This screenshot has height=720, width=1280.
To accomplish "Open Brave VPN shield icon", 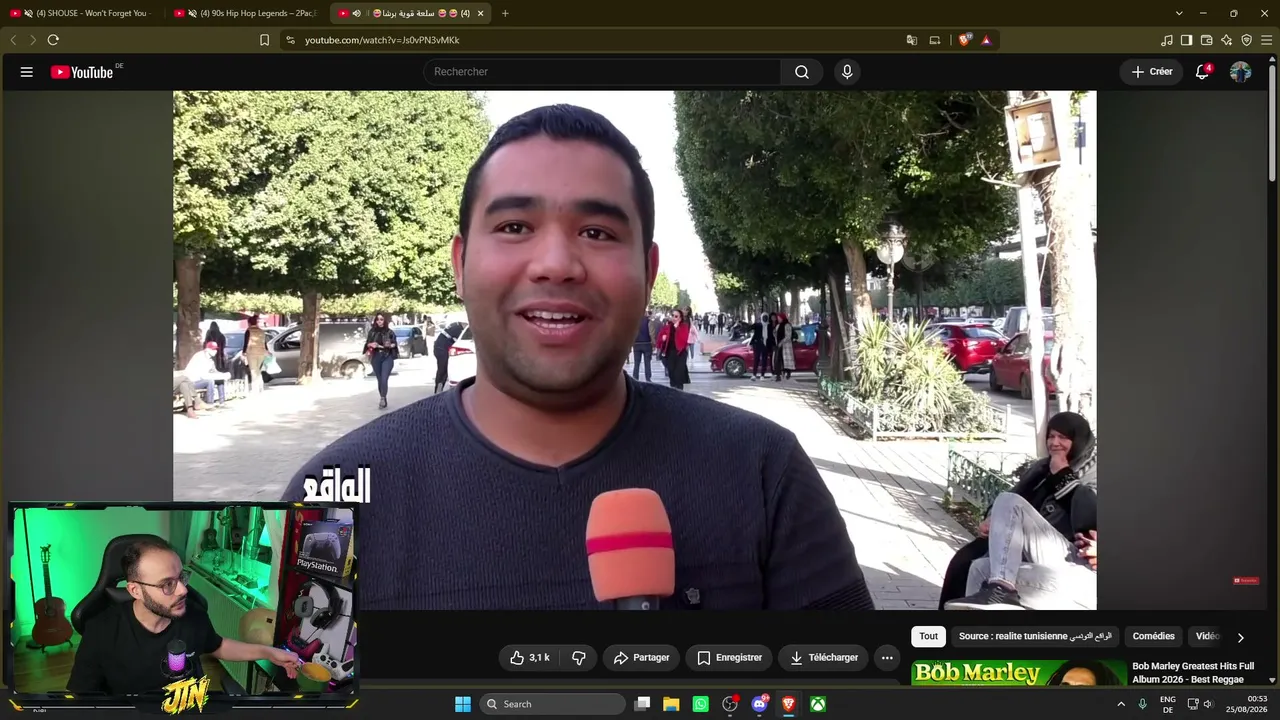I will (1246, 40).
